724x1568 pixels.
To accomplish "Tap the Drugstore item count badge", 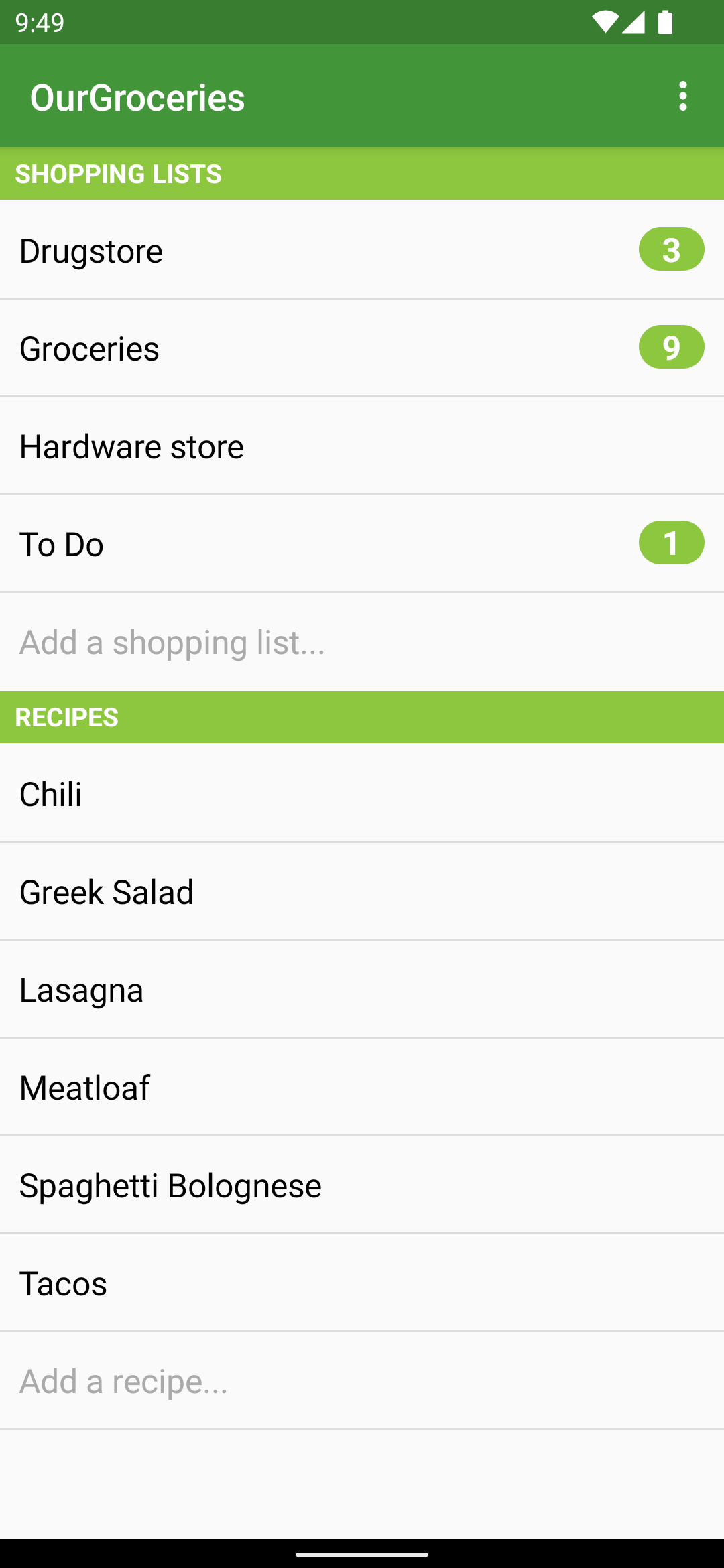I will point(671,249).
